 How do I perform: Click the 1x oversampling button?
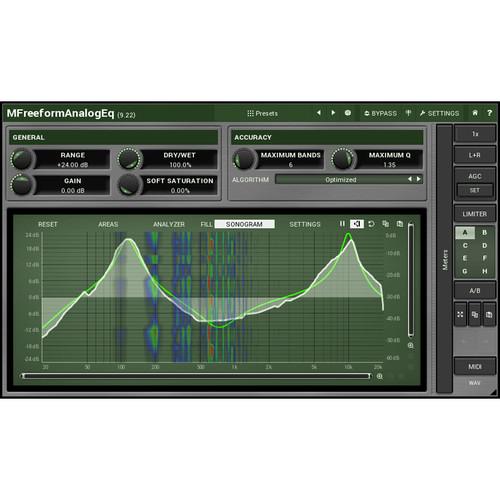tap(475, 134)
